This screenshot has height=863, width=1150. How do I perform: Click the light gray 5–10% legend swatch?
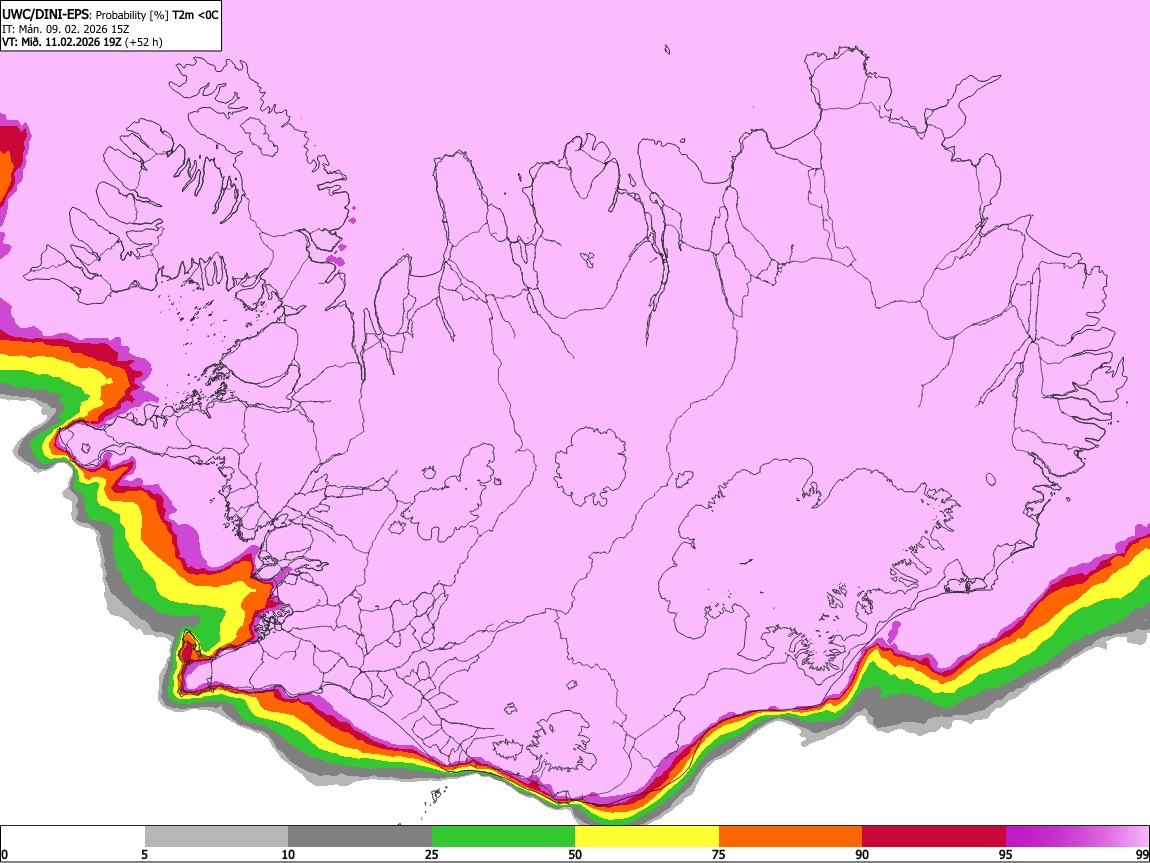coord(216,836)
